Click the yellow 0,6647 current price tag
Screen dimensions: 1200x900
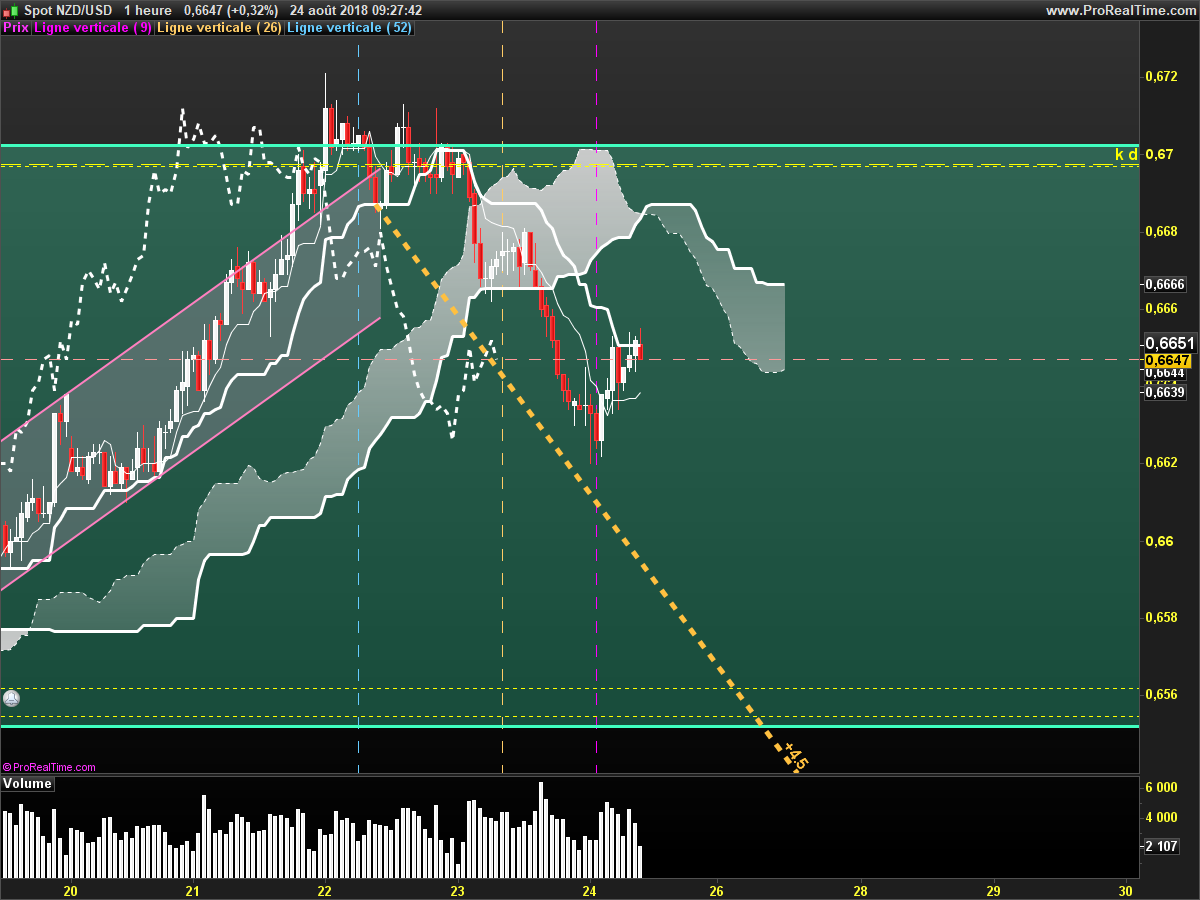pos(1167,360)
